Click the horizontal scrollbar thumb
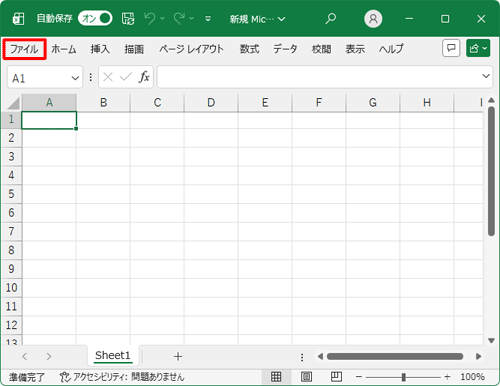The width and height of the screenshot is (500, 386). [395, 356]
